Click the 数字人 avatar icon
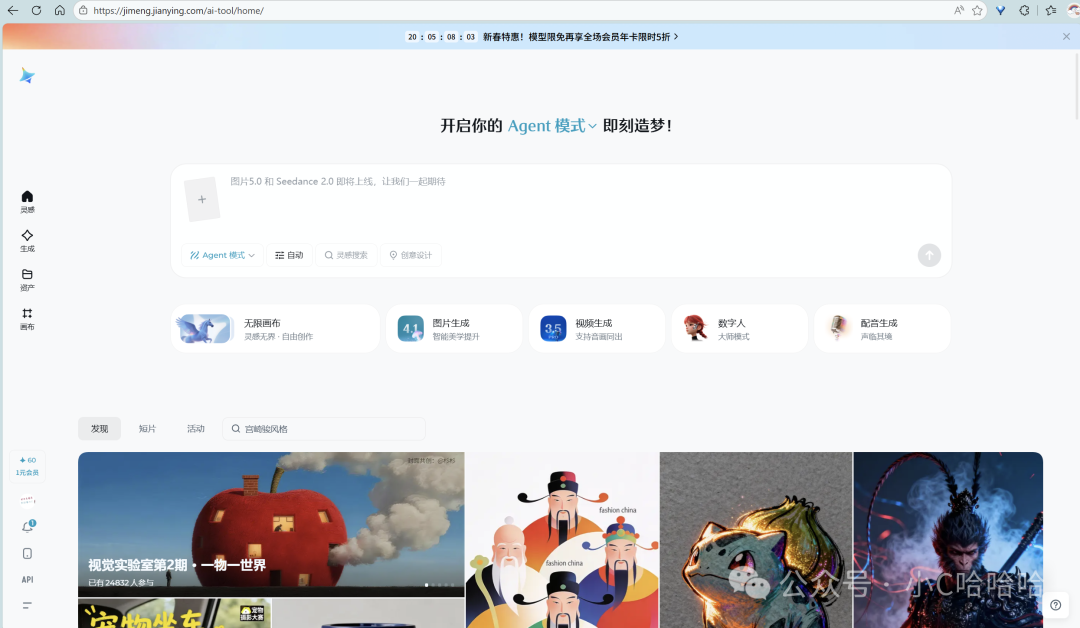This screenshot has width=1080, height=628. (x=696, y=328)
